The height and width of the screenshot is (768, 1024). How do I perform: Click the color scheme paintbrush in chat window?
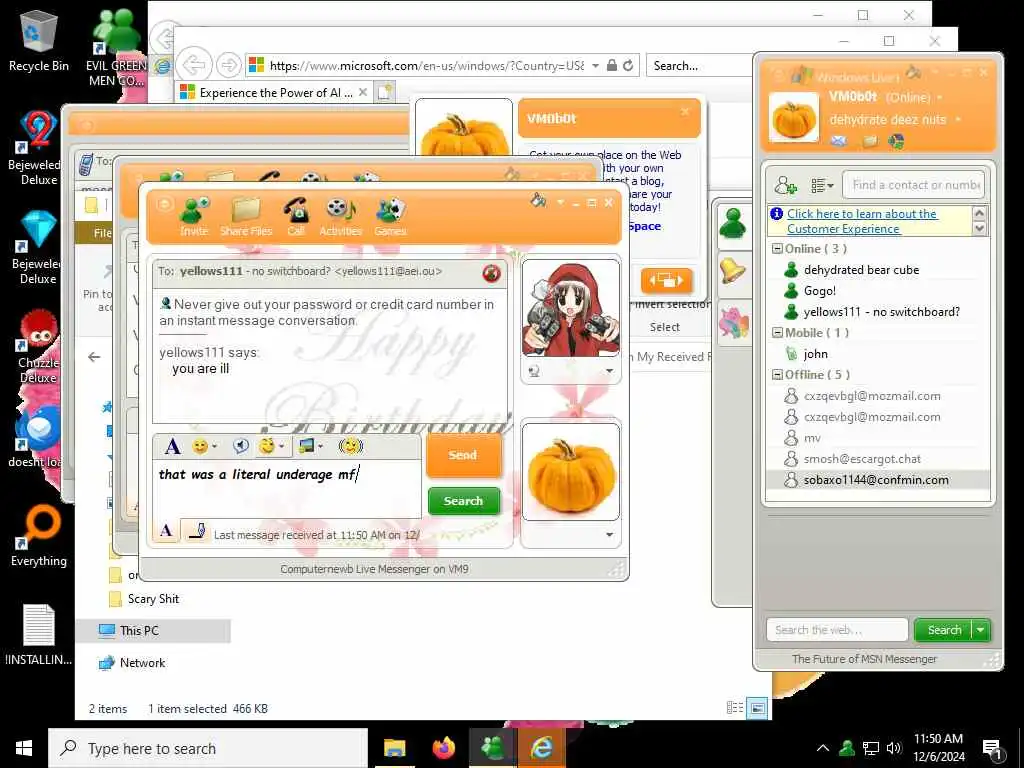(x=538, y=200)
